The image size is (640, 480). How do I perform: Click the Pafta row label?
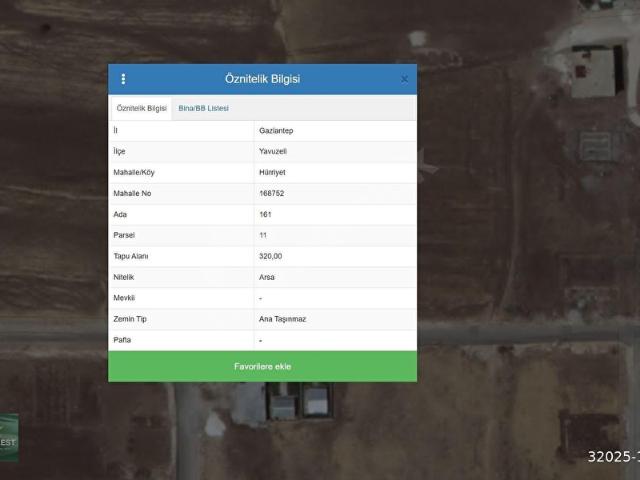pyautogui.click(x=122, y=340)
